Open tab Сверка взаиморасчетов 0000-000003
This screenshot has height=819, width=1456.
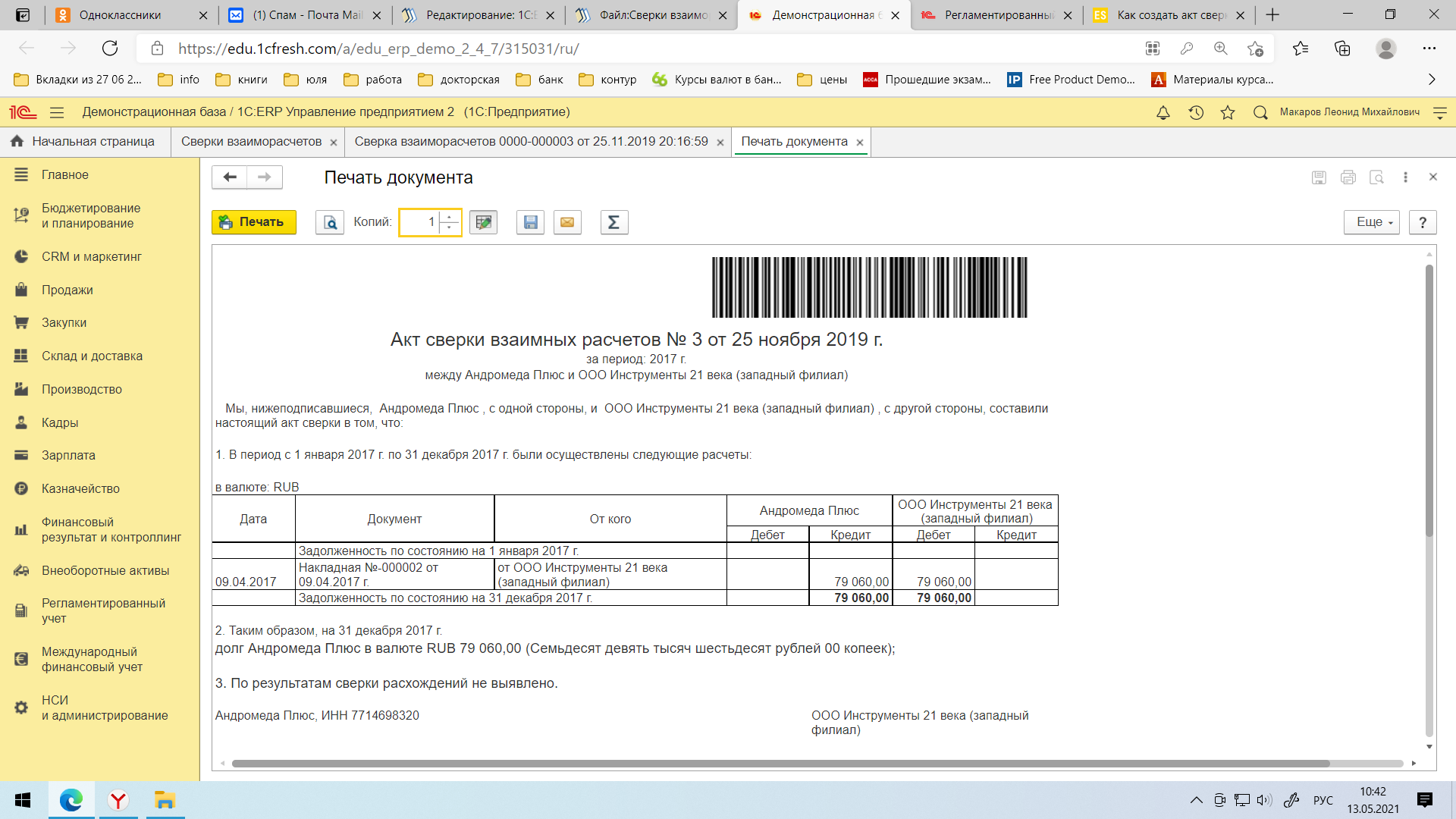click(531, 142)
